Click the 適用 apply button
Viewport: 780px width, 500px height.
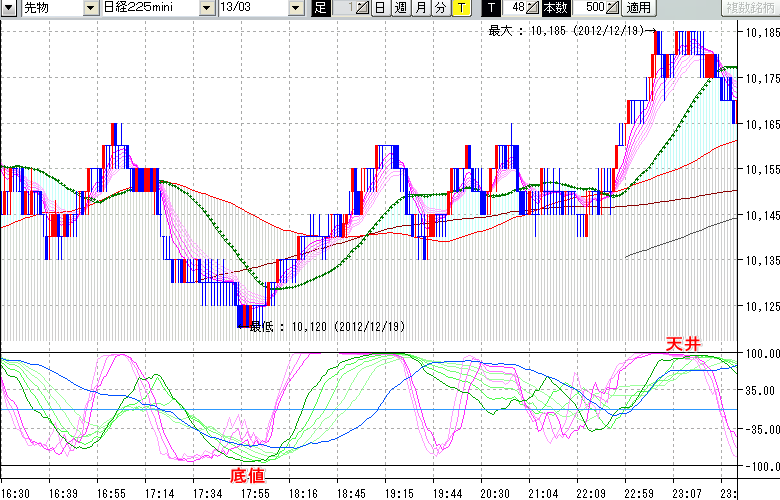coord(638,8)
